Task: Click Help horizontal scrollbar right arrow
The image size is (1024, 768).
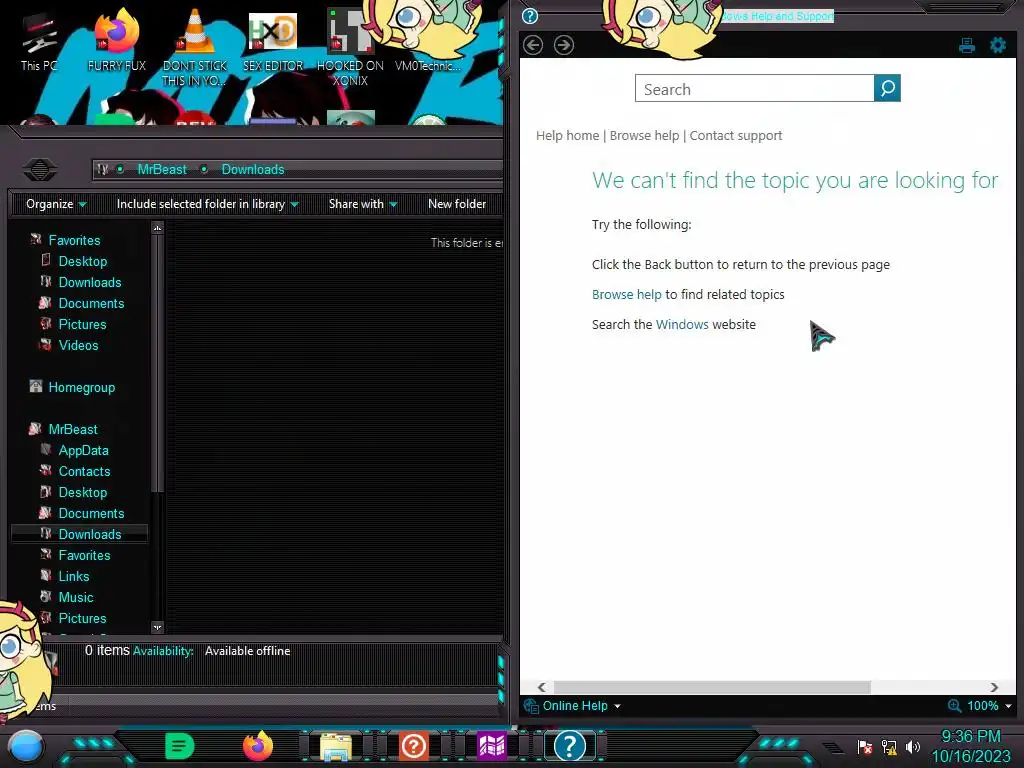Action: 994,687
